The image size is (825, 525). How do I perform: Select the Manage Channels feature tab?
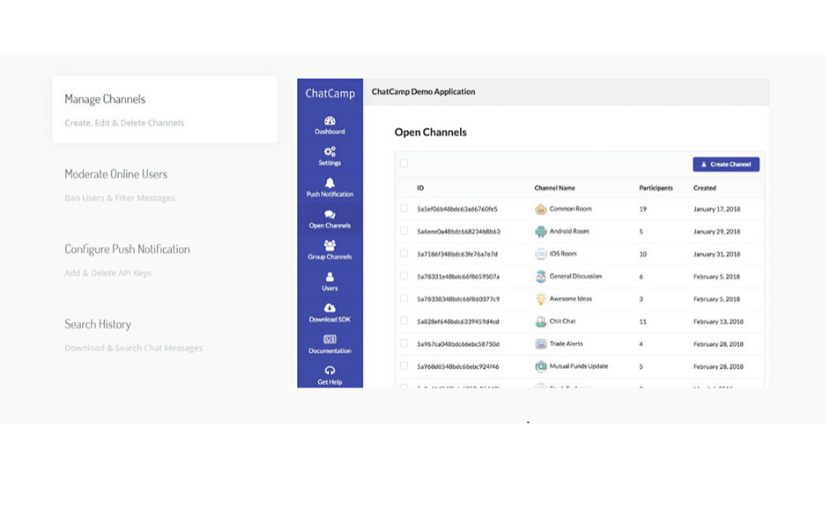(165, 109)
